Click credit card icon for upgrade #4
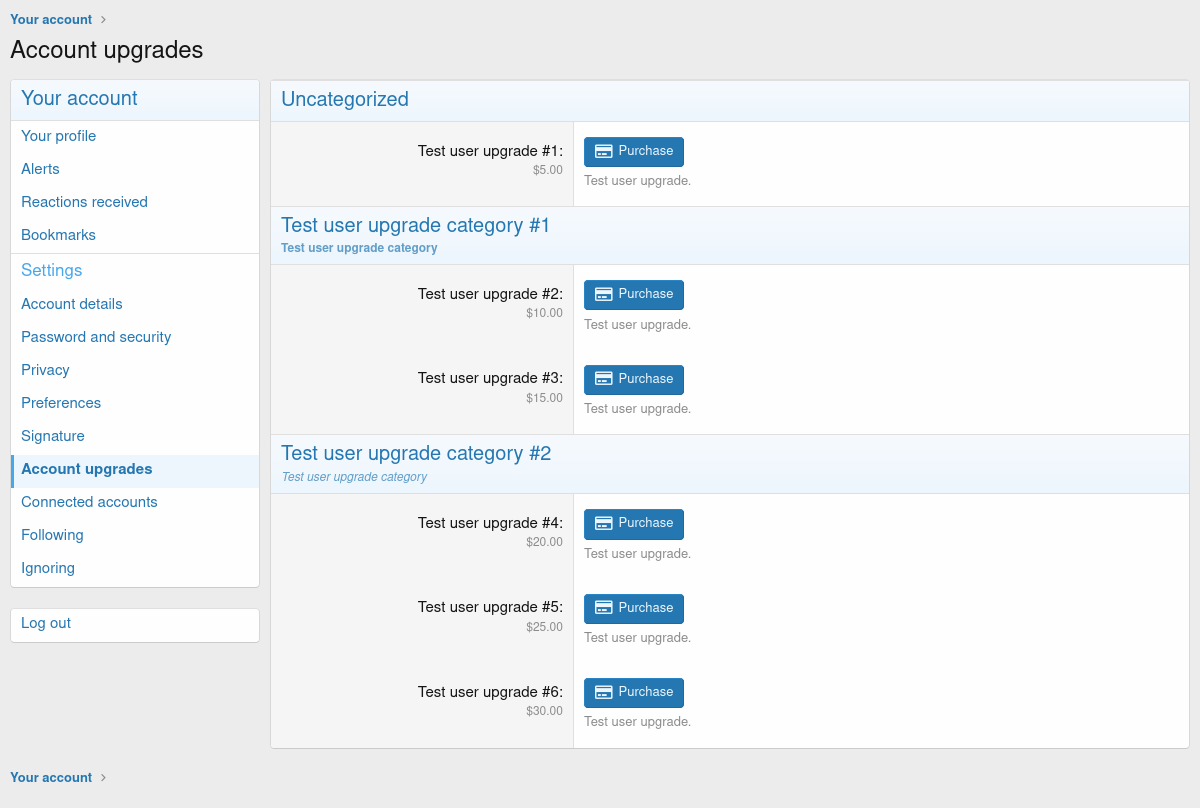 [x=603, y=523]
